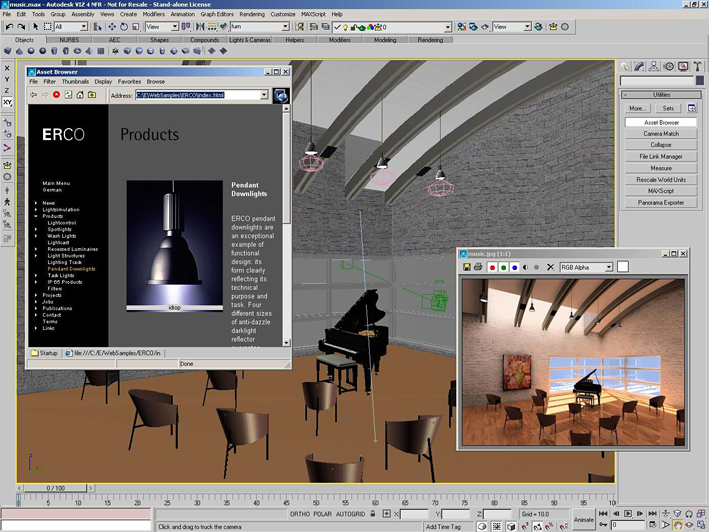Click the Camera Match utility button
Viewport: 709px width, 532px height.
(660, 133)
